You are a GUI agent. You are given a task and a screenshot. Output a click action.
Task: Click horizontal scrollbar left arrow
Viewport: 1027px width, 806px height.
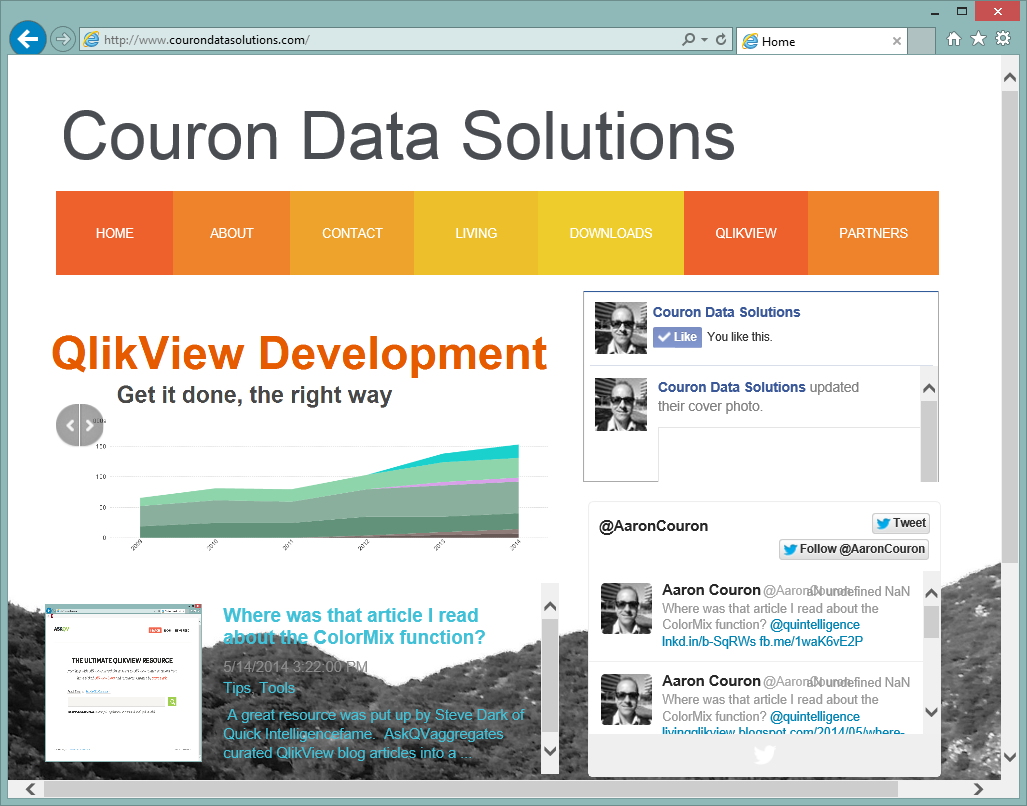pos(29,789)
